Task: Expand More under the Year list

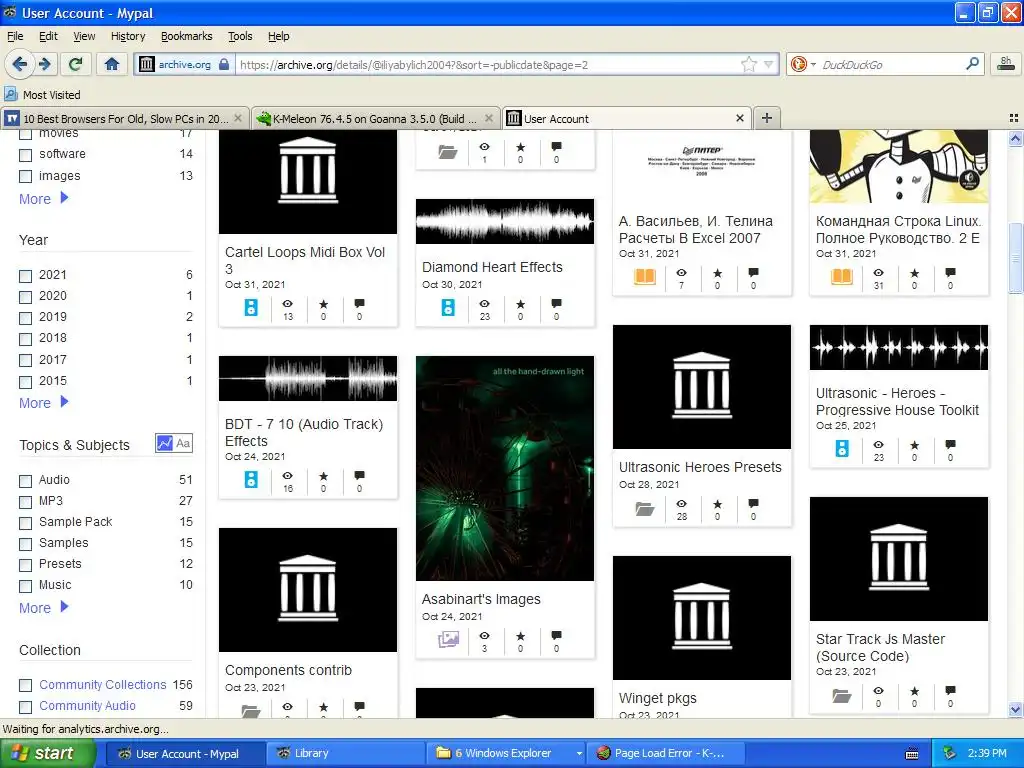Action: point(44,402)
